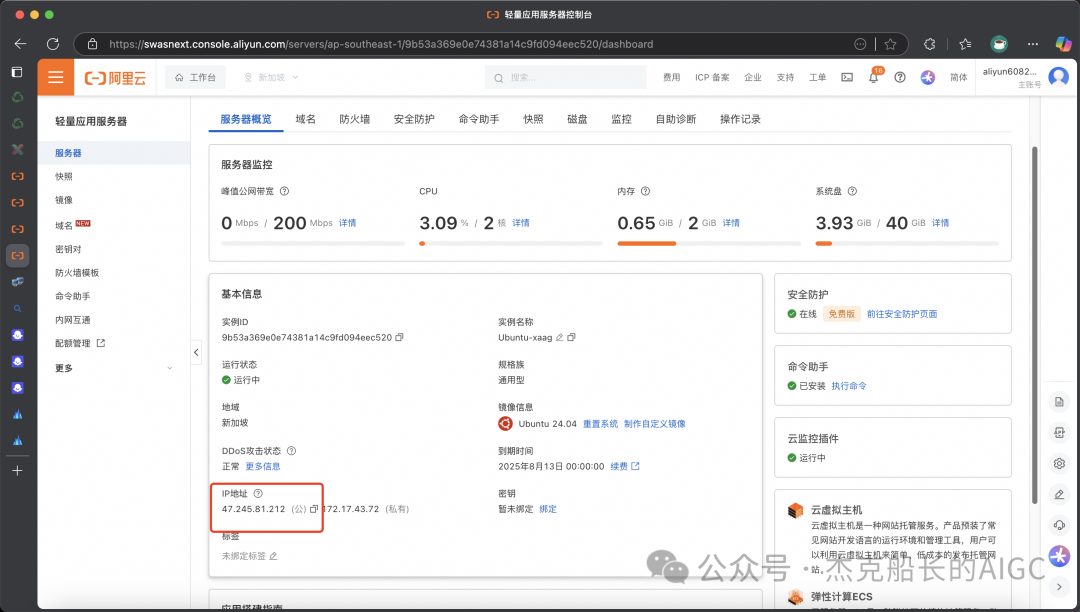Go back in browser history
The image size is (1080, 612).
point(21,44)
